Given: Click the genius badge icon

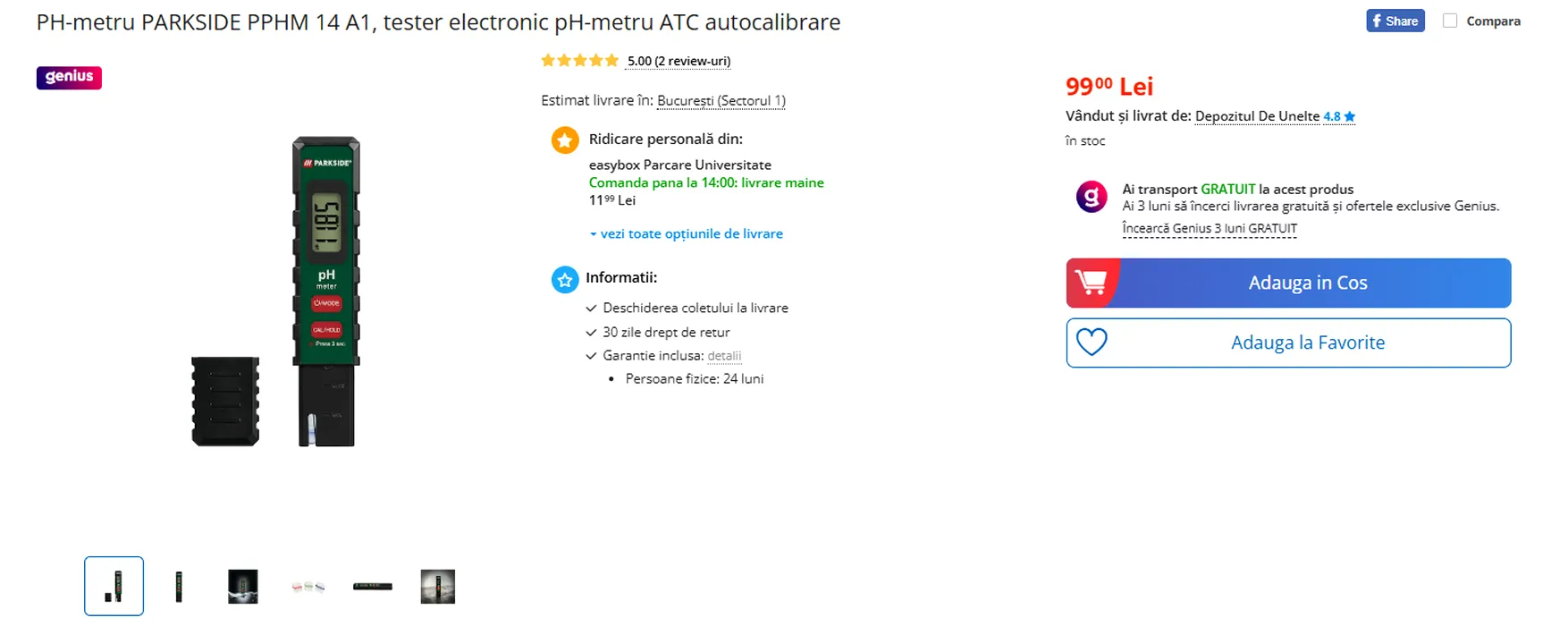Looking at the screenshot, I should point(69,77).
